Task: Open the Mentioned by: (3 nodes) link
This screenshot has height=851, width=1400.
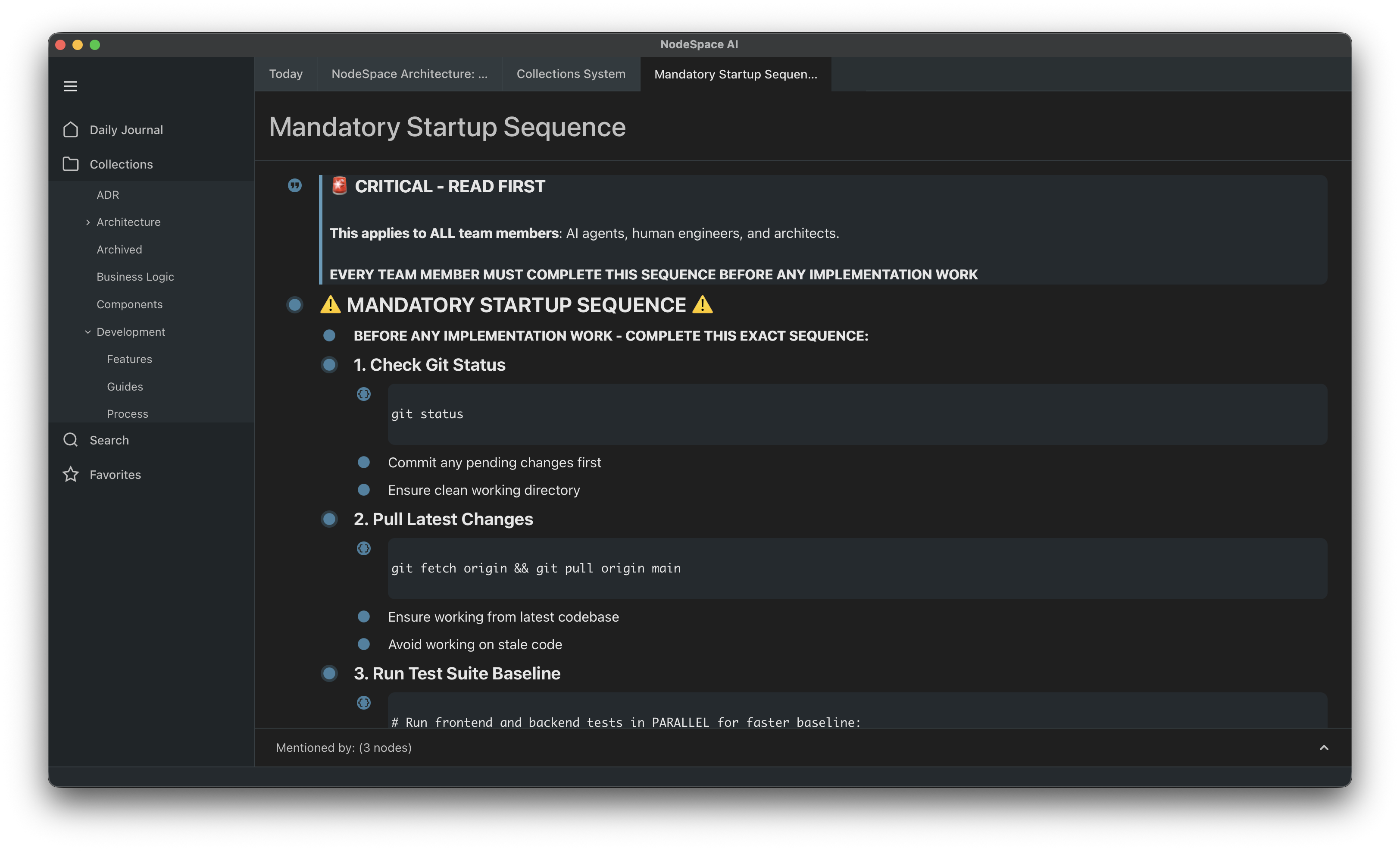Action: (x=343, y=748)
